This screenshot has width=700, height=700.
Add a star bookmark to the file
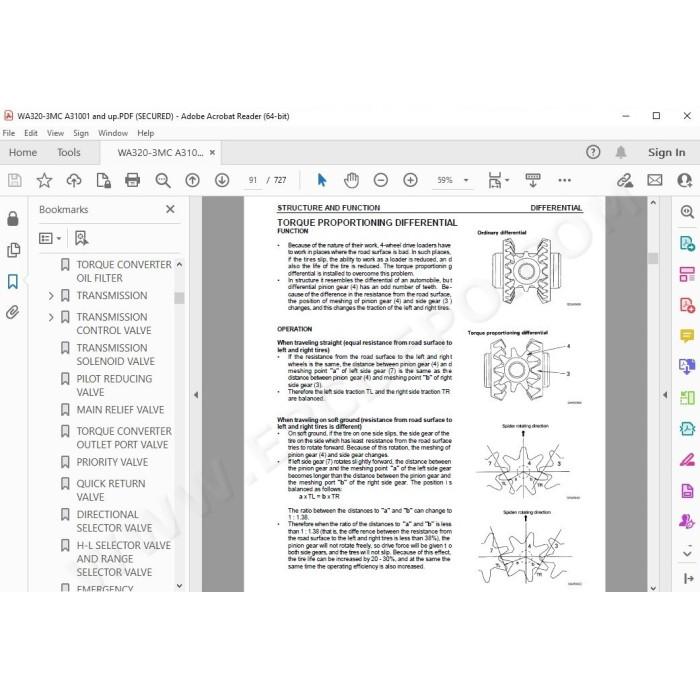pos(44,180)
